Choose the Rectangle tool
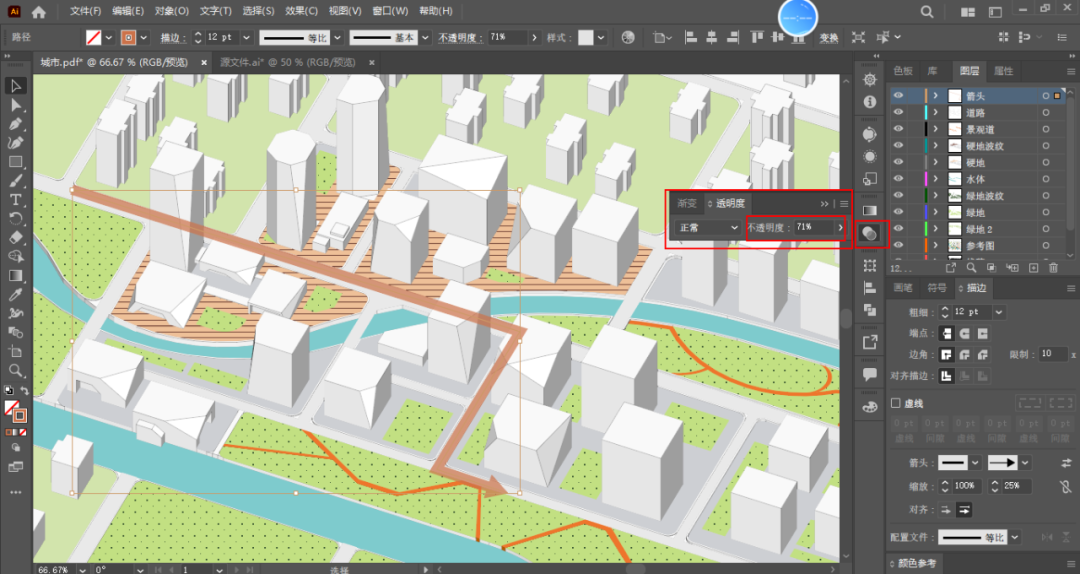Screen dimensions: 1080x574 pos(16,162)
